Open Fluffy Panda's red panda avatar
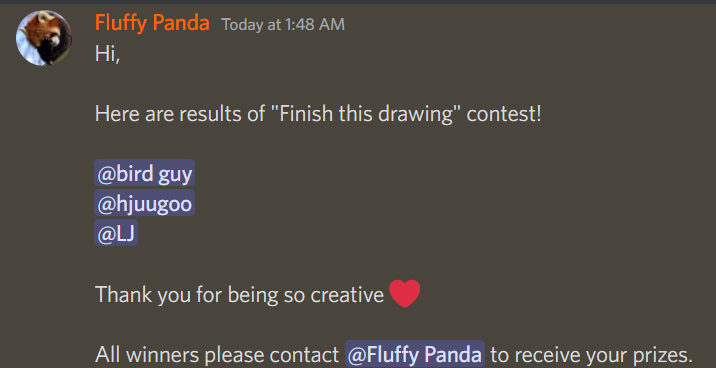The height and width of the screenshot is (368, 716). coord(44,38)
